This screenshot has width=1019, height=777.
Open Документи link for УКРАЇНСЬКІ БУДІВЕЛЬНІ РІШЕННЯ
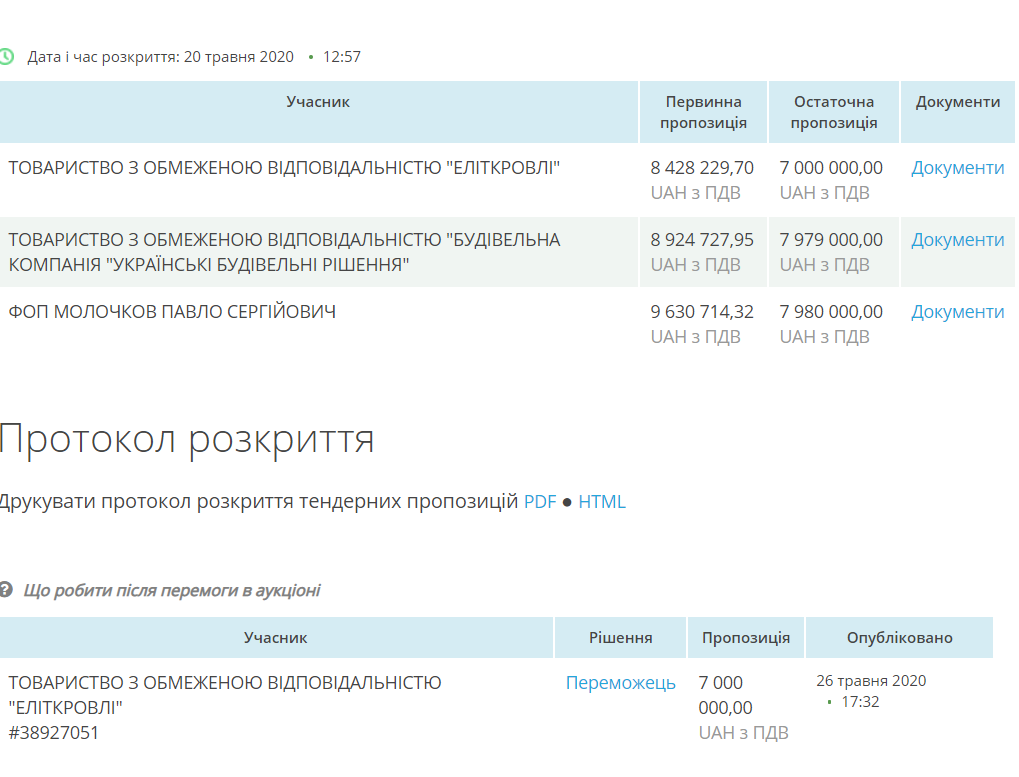[x=957, y=240]
